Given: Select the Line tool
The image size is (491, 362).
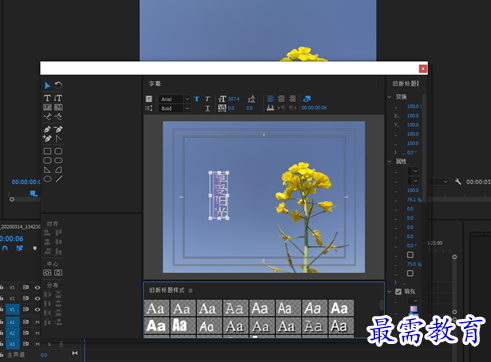Looking at the screenshot, I should 59,179.
